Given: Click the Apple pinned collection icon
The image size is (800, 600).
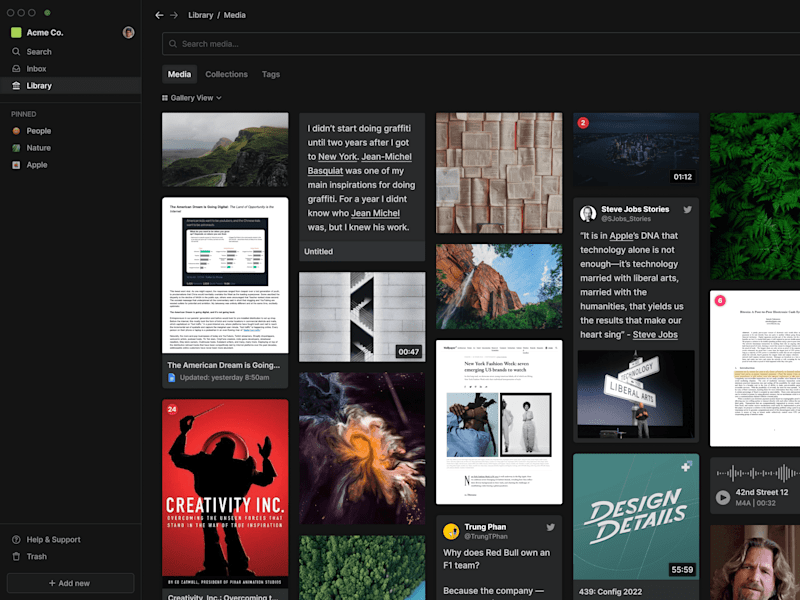Looking at the screenshot, I should 16,165.
